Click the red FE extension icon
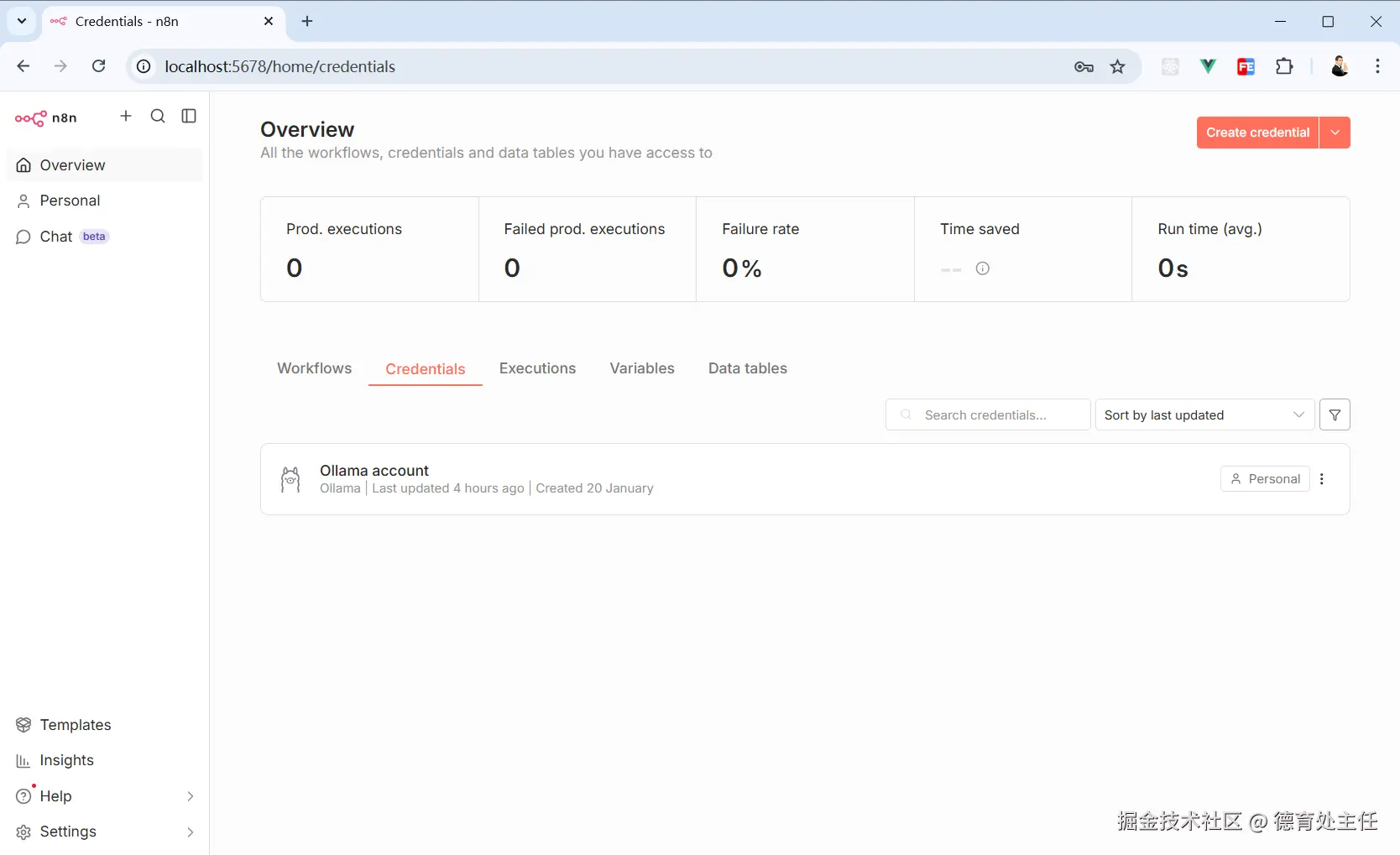The width and height of the screenshot is (1400, 855). coord(1246,67)
